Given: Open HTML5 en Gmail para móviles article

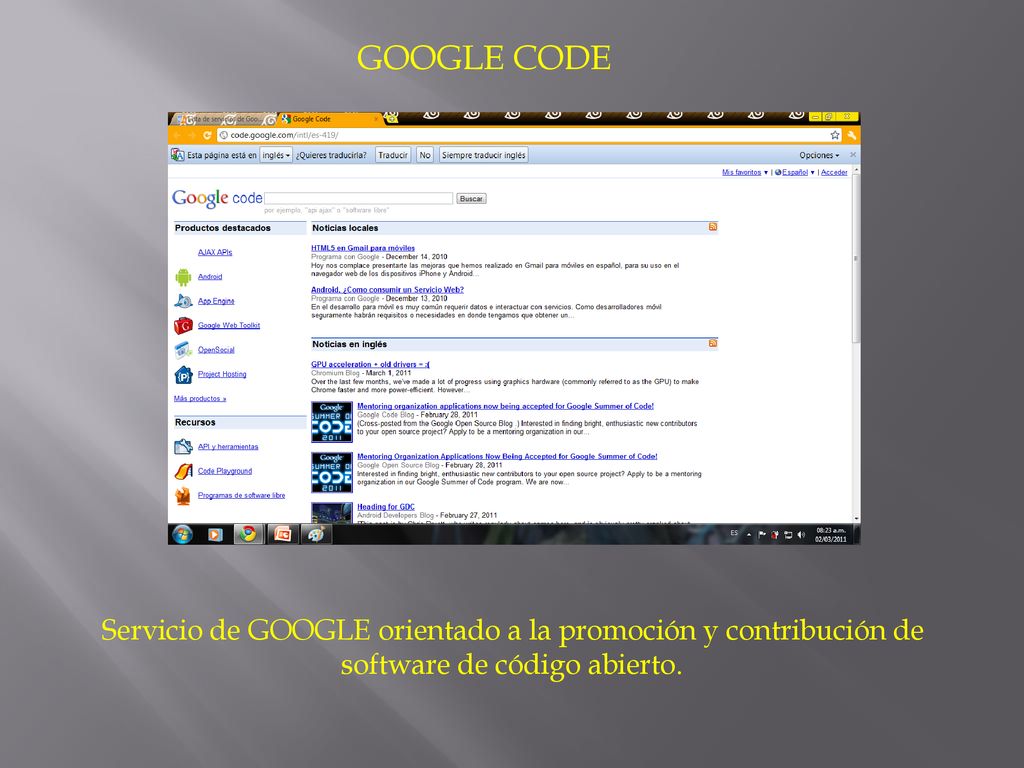Looking at the screenshot, I should click(x=363, y=248).
